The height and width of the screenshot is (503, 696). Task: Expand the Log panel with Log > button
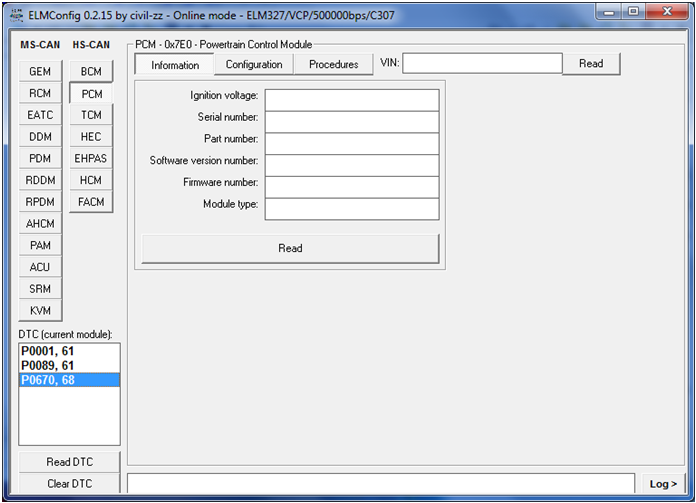tap(662, 484)
